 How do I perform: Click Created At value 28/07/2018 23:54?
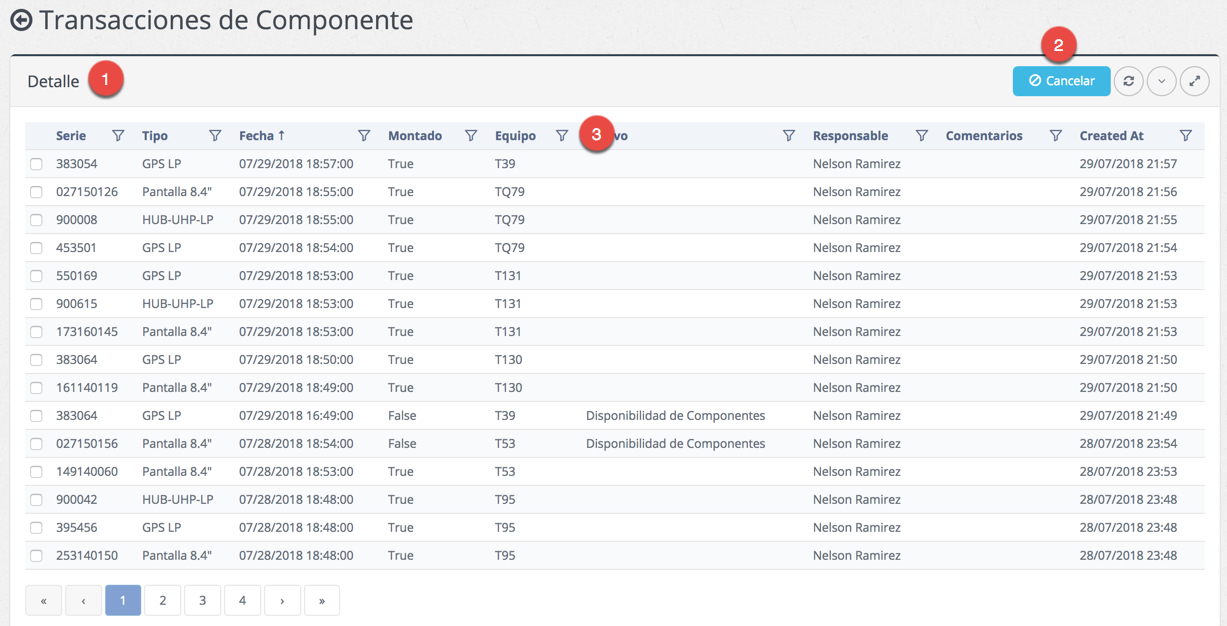[1128, 444]
